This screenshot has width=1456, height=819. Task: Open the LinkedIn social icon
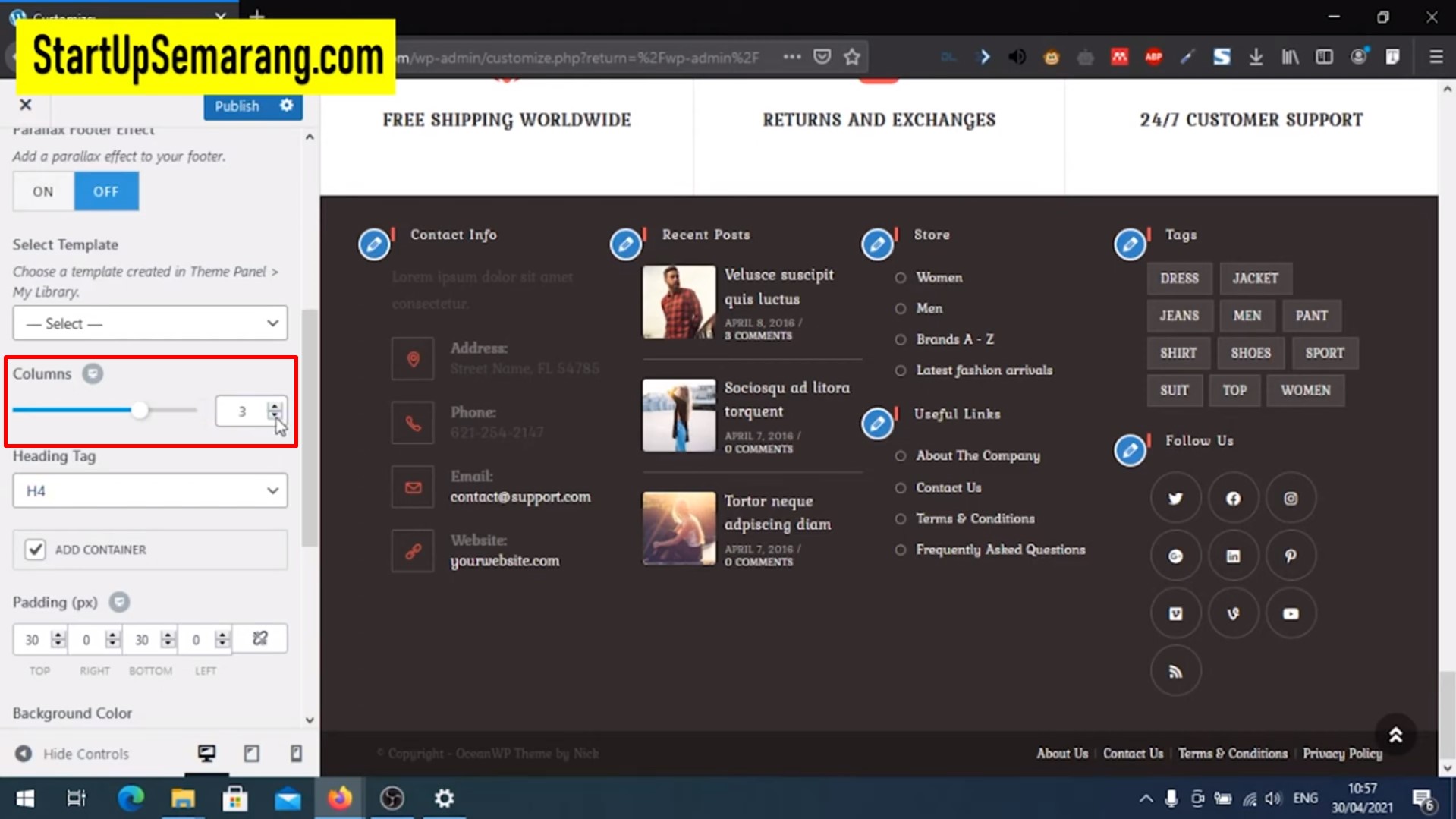point(1233,556)
